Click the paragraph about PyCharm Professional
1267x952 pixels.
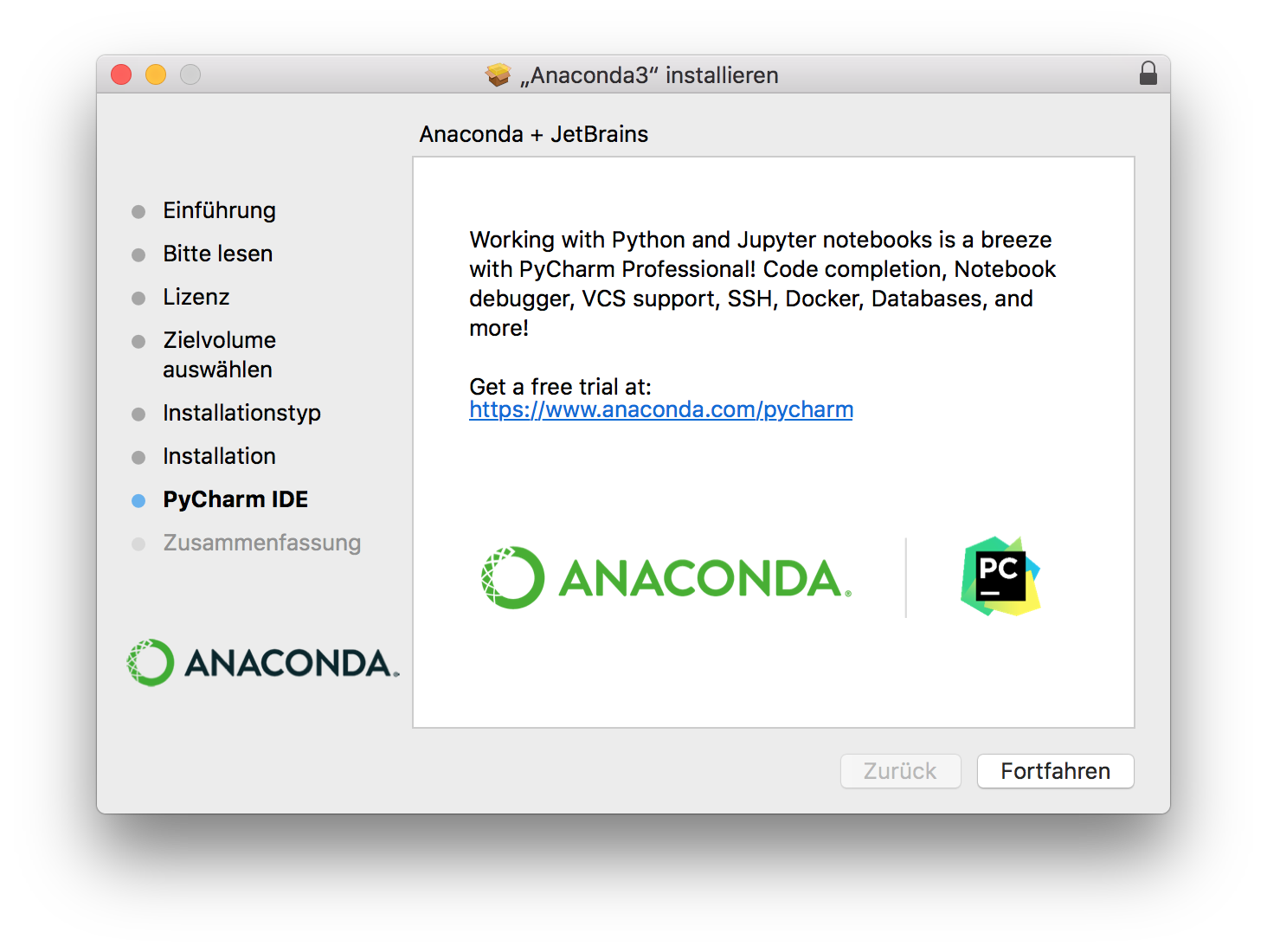762,284
